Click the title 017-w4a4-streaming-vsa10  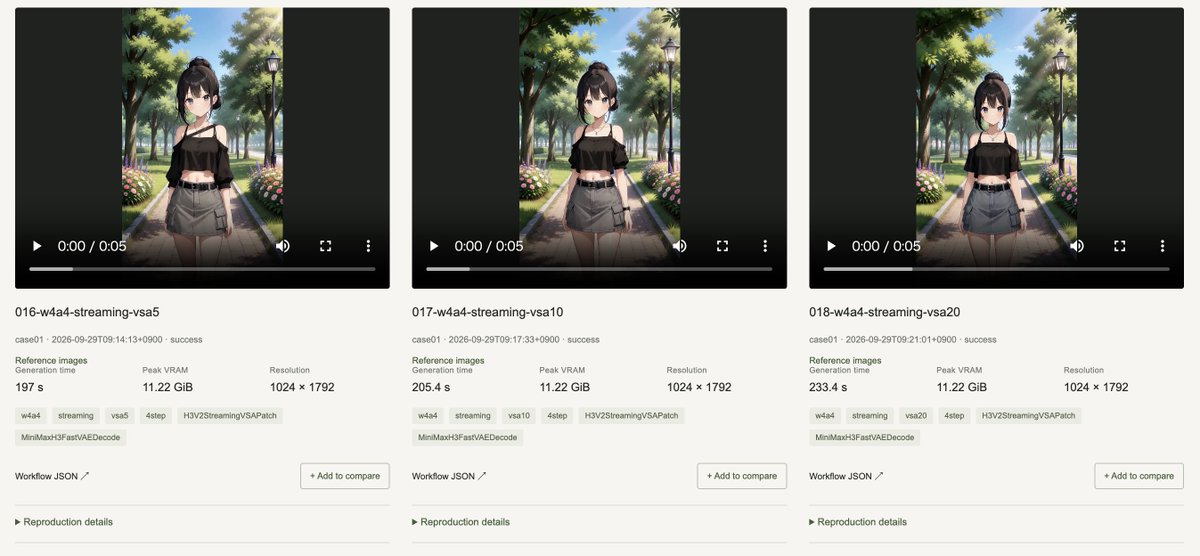point(488,312)
